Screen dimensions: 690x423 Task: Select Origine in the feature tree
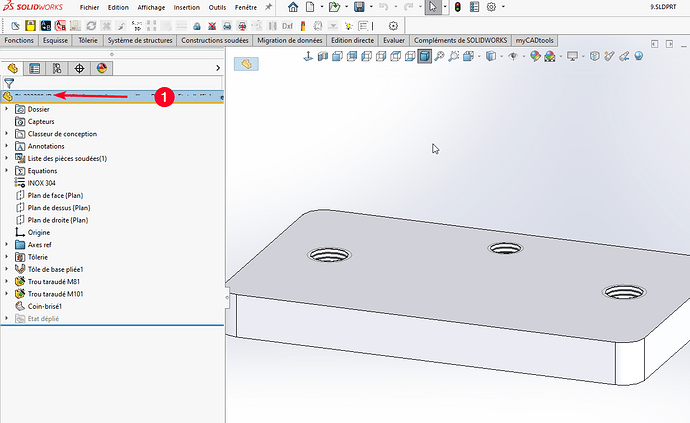click(x=39, y=232)
